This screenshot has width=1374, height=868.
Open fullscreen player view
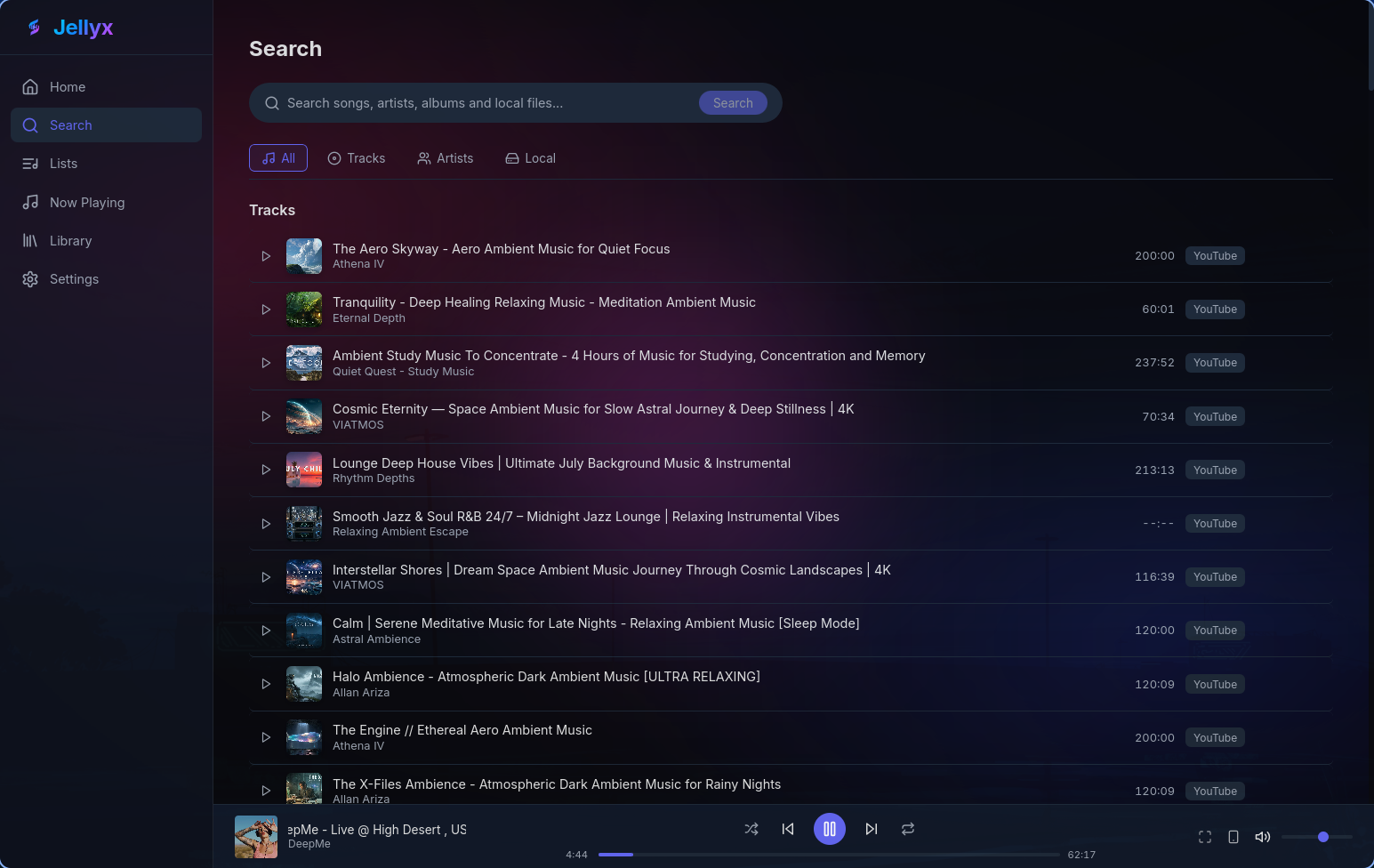pos(1205,837)
